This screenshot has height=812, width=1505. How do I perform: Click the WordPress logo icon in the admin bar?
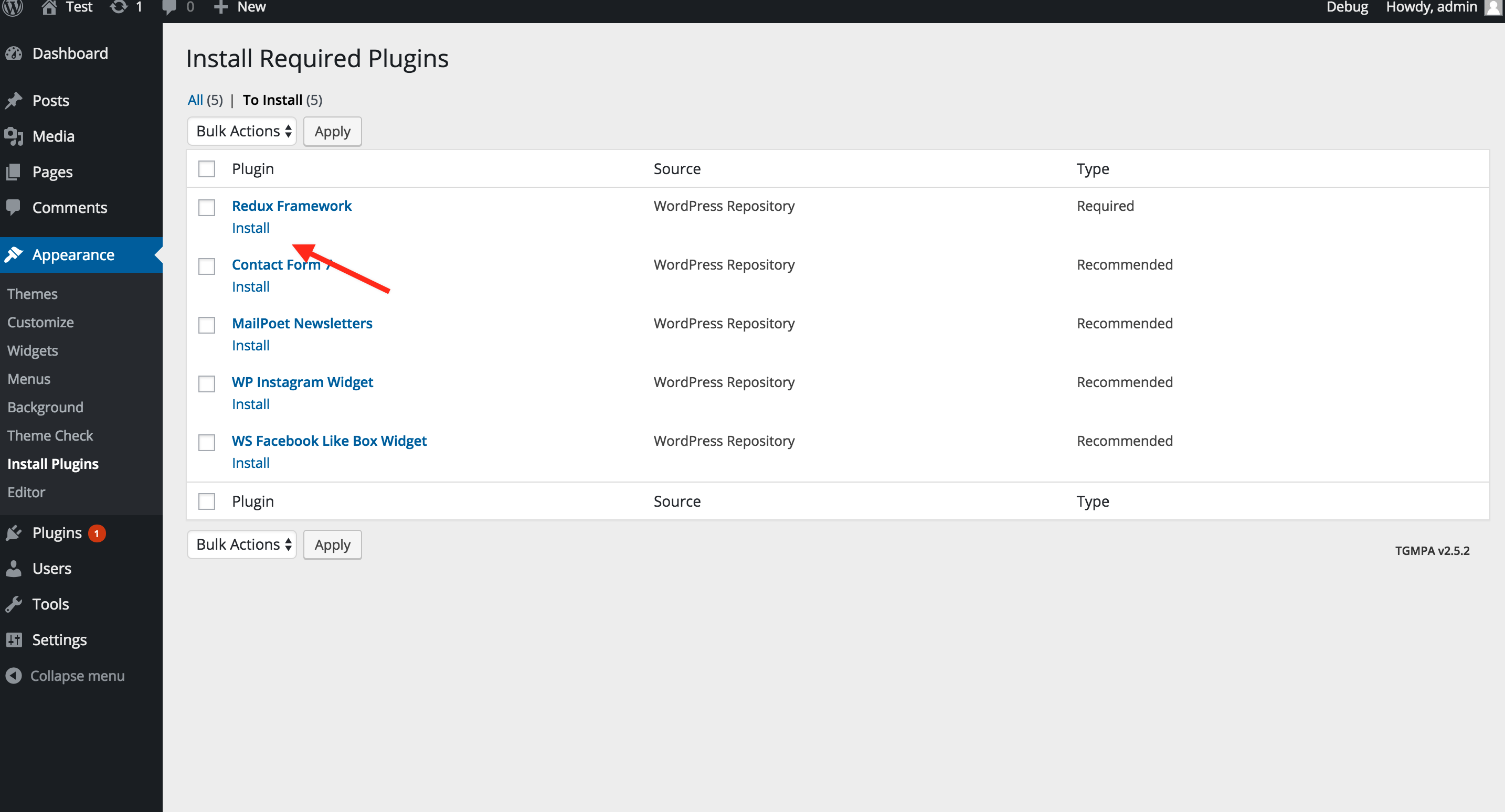(13, 7)
